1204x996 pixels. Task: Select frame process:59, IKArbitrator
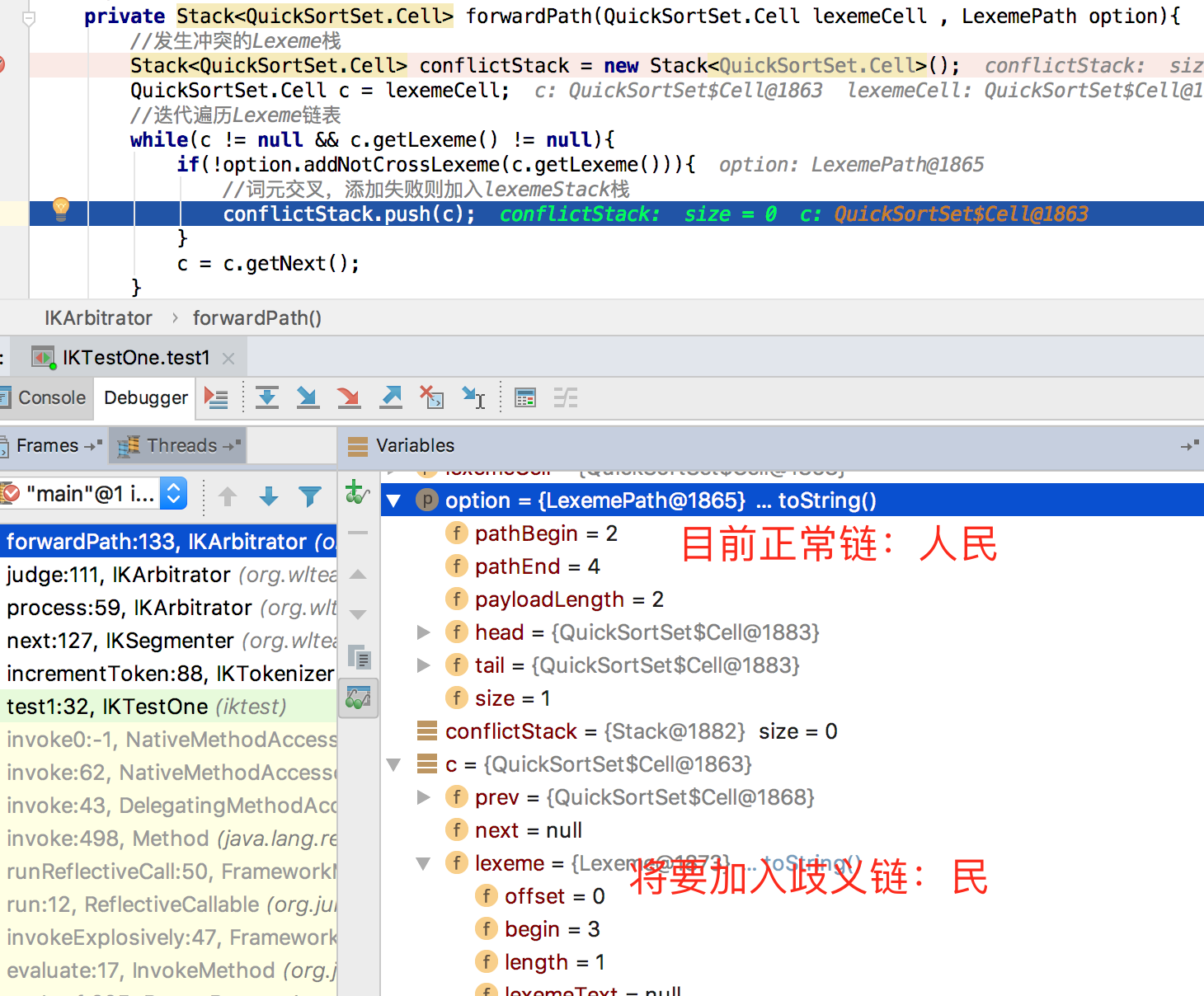click(x=168, y=608)
